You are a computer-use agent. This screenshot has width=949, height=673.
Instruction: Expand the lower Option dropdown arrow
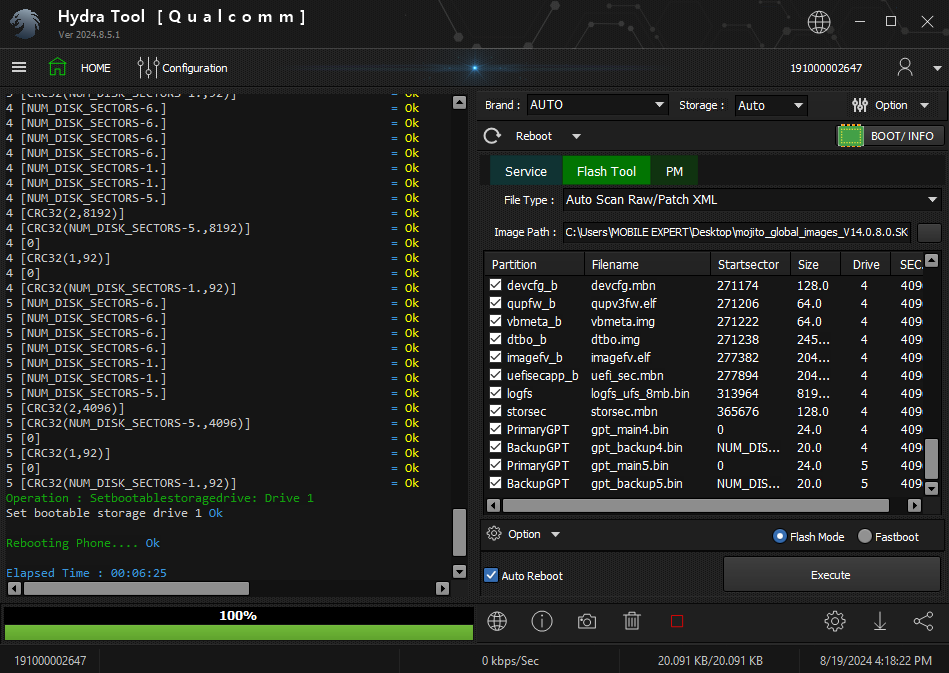pyautogui.click(x=556, y=534)
